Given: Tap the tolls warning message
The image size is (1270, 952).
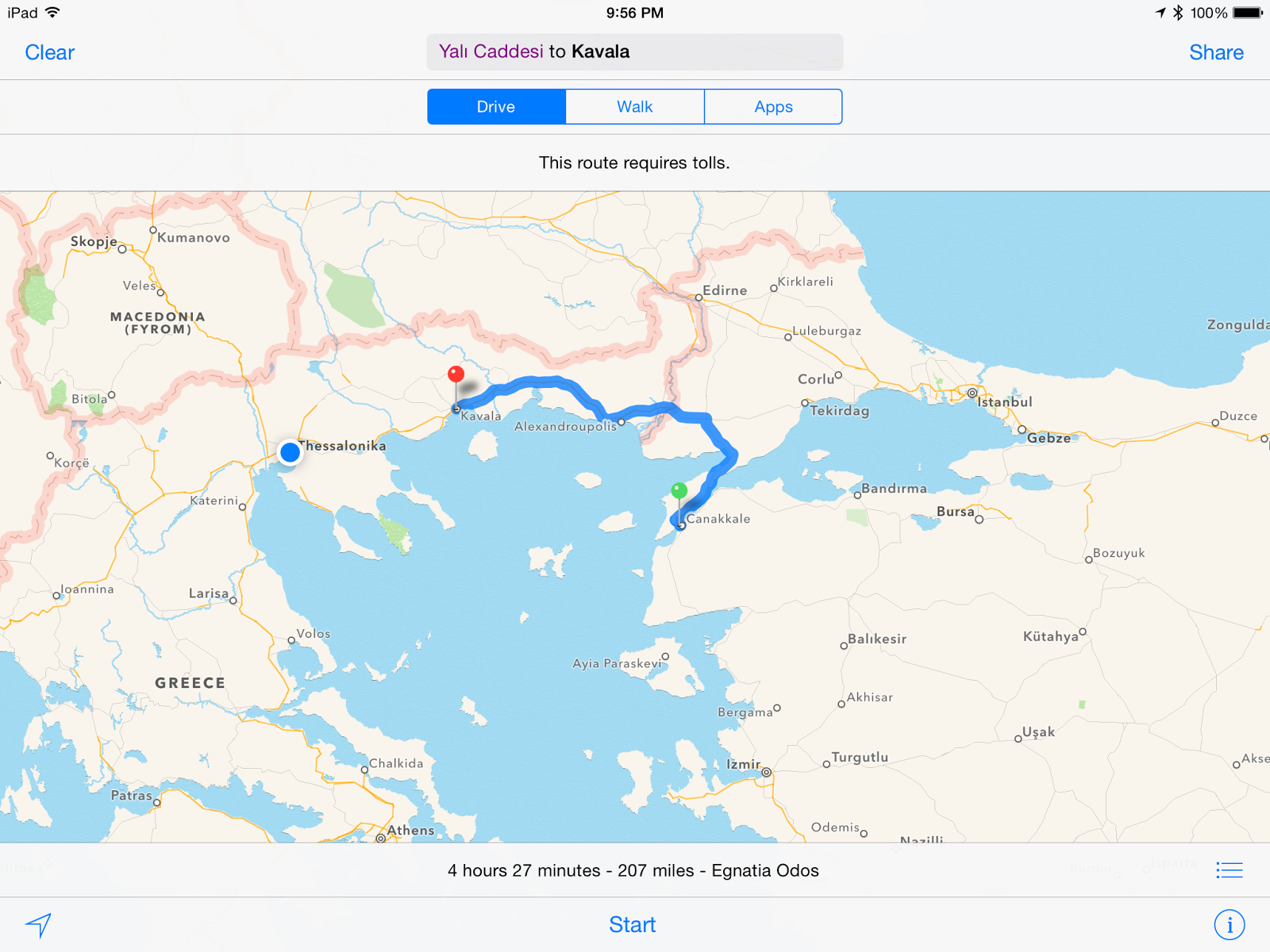Looking at the screenshot, I should pyautogui.click(x=634, y=163).
